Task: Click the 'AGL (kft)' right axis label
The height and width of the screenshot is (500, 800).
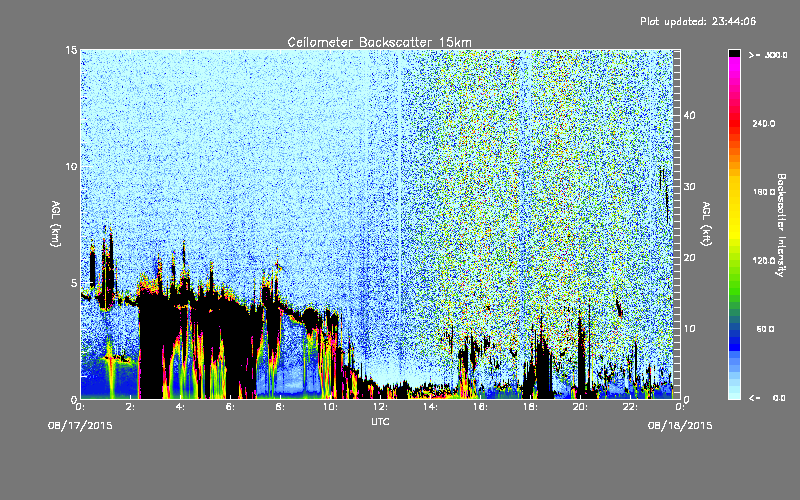Action: coord(707,224)
